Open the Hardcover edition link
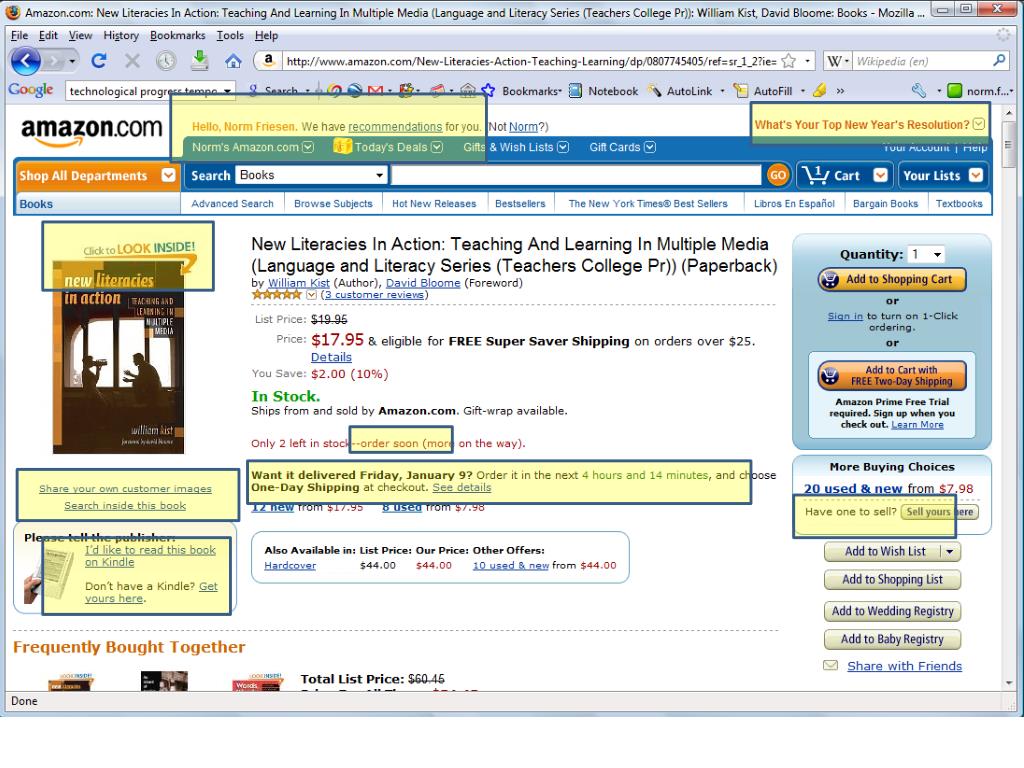Screen dimensions: 1024x768 point(290,566)
